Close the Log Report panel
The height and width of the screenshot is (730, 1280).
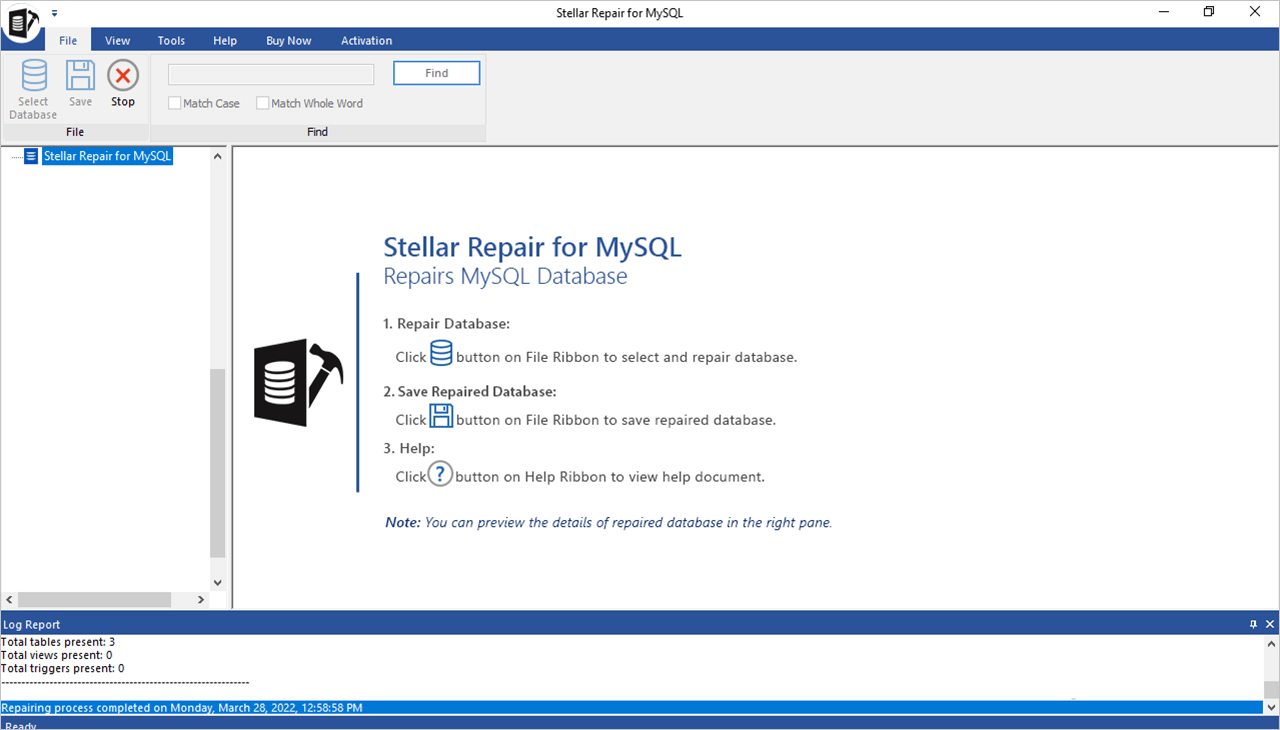(x=1270, y=624)
